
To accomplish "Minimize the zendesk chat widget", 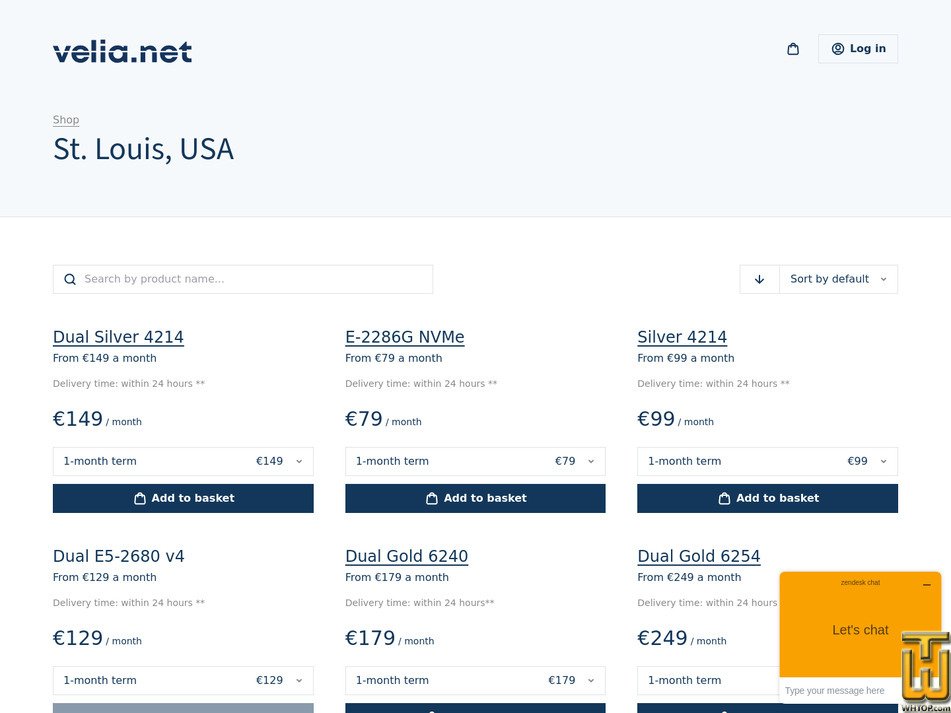I will pos(926,584).
